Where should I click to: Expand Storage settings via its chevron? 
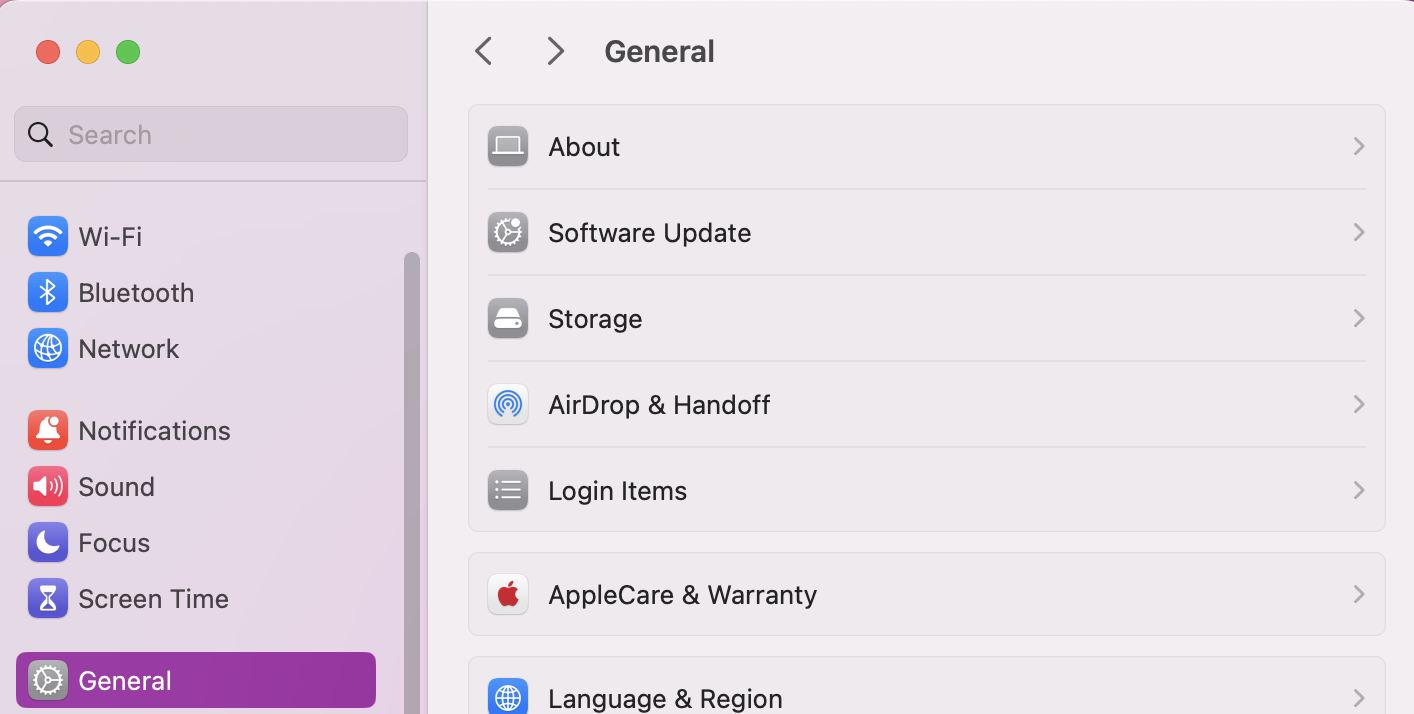pyautogui.click(x=1358, y=318)
